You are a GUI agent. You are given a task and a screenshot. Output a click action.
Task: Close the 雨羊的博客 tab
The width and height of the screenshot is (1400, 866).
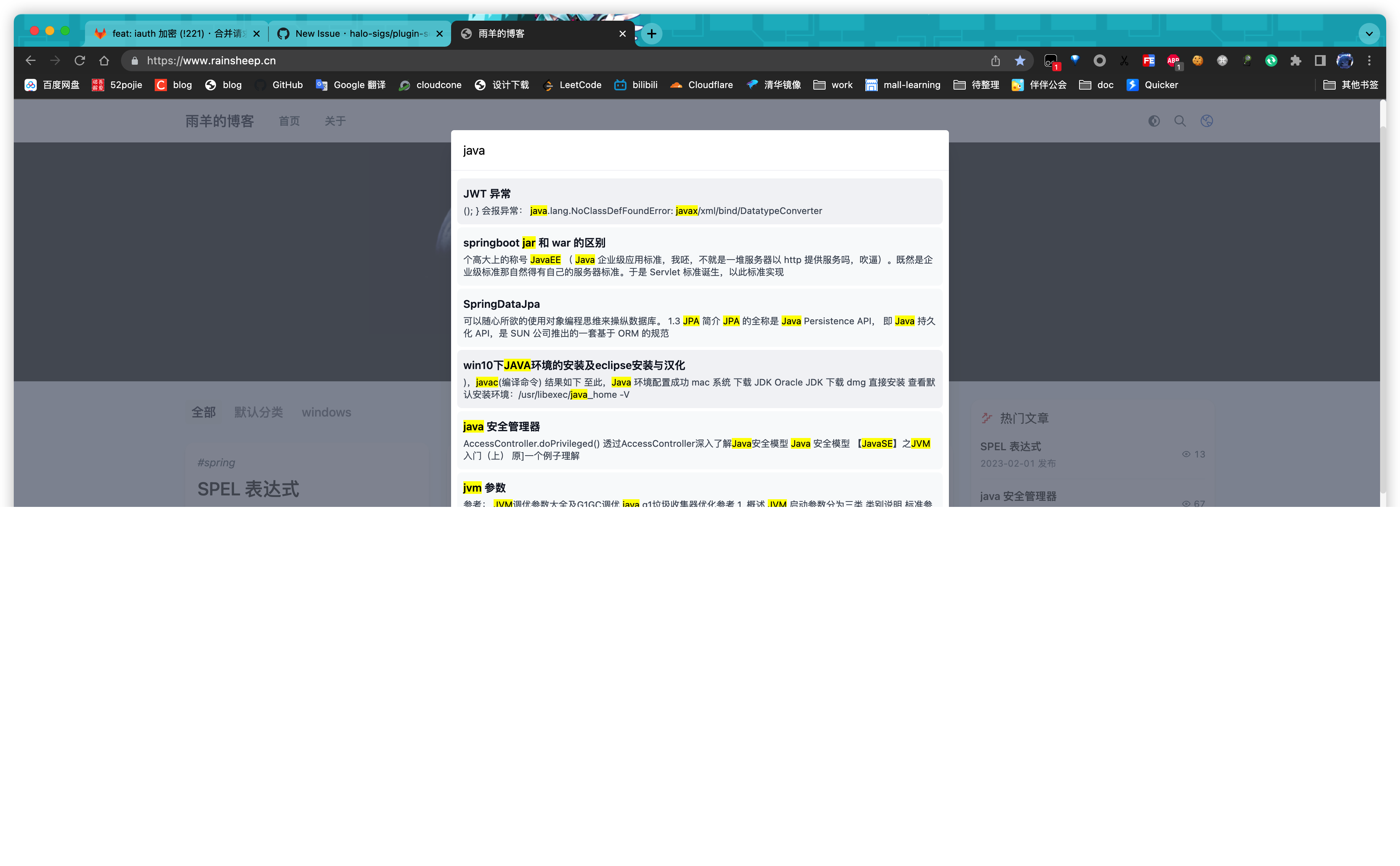pyautogui.click(x=622, y=33)
